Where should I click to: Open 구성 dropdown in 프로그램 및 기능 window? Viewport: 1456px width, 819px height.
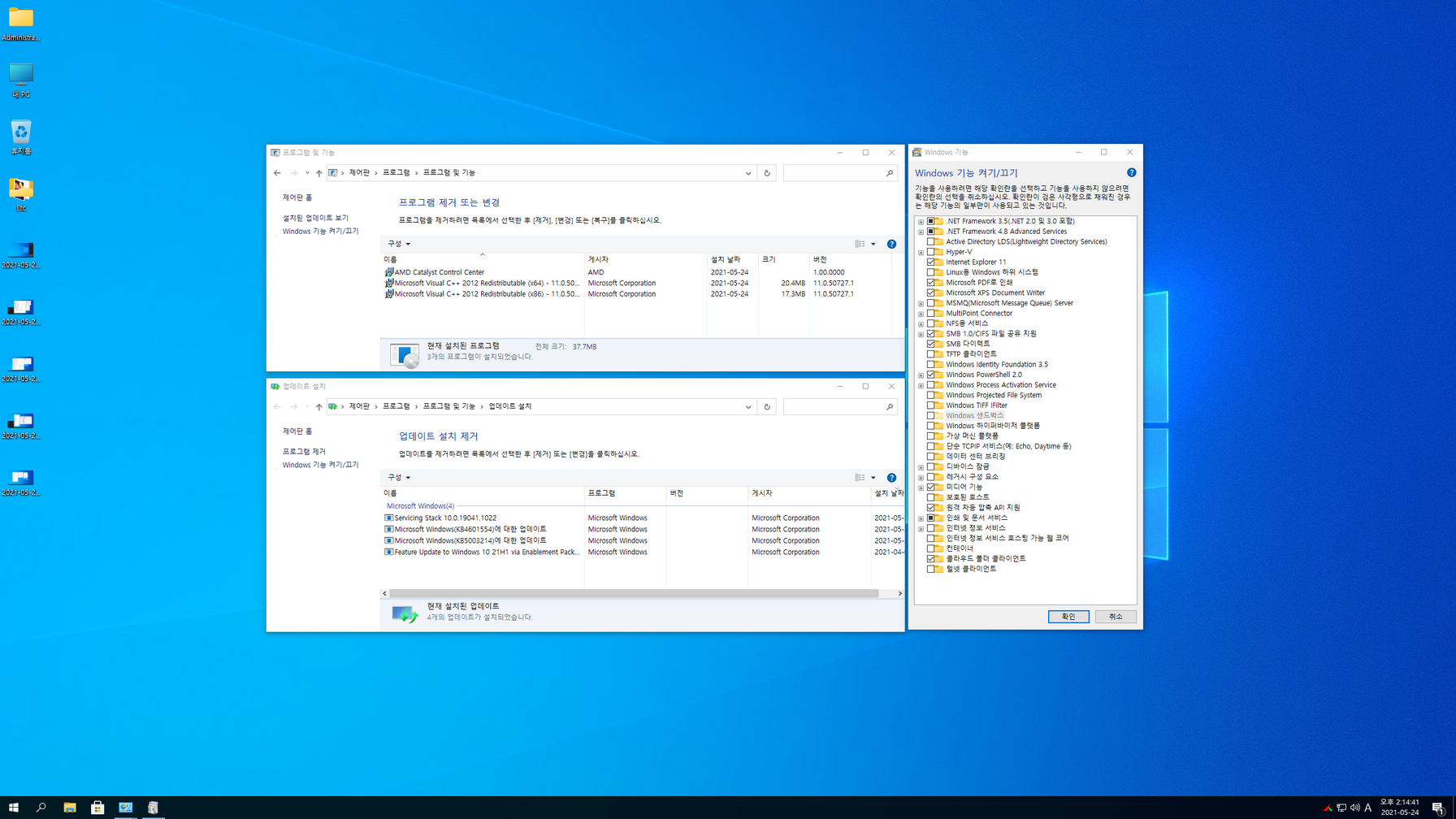coord(399,244)
